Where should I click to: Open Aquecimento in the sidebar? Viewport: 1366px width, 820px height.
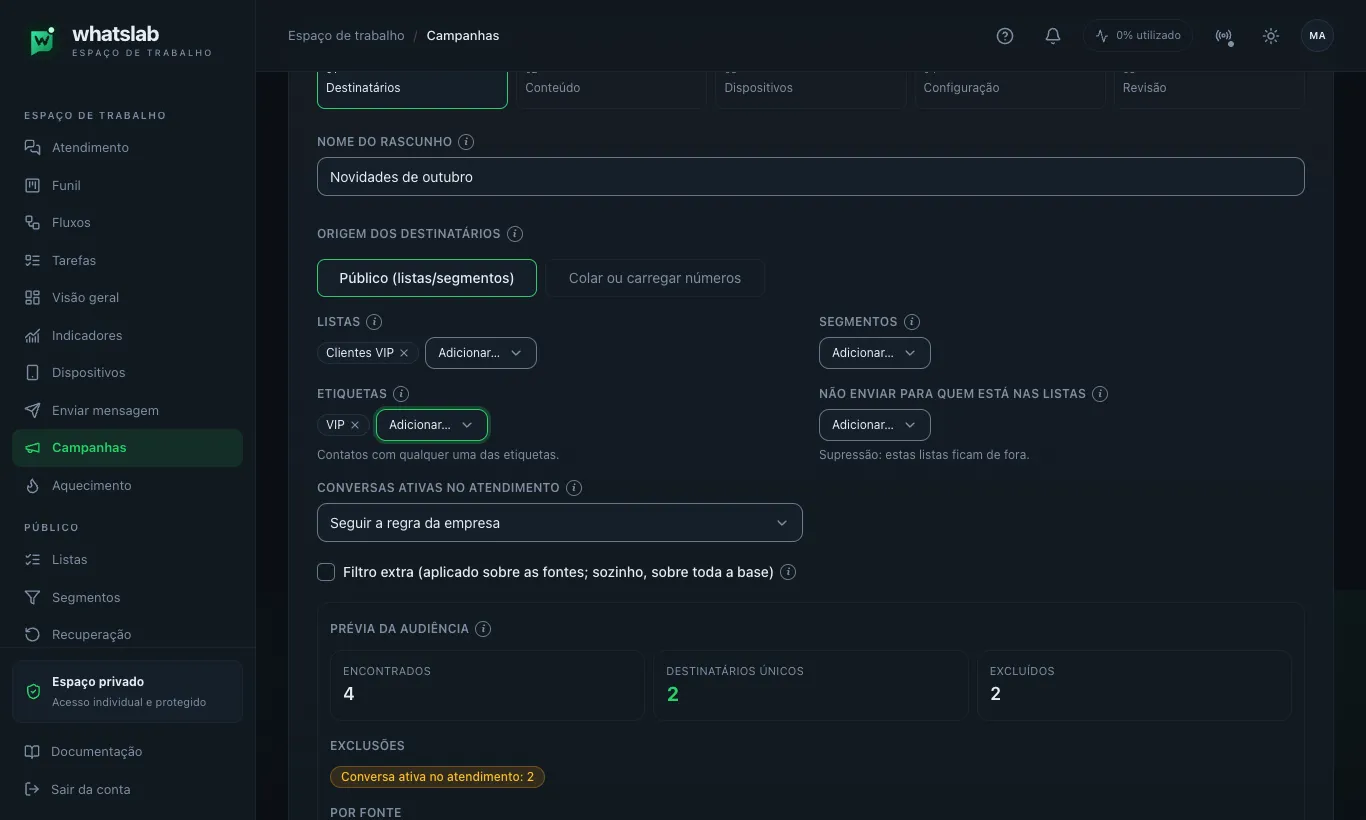click(127, 486)
